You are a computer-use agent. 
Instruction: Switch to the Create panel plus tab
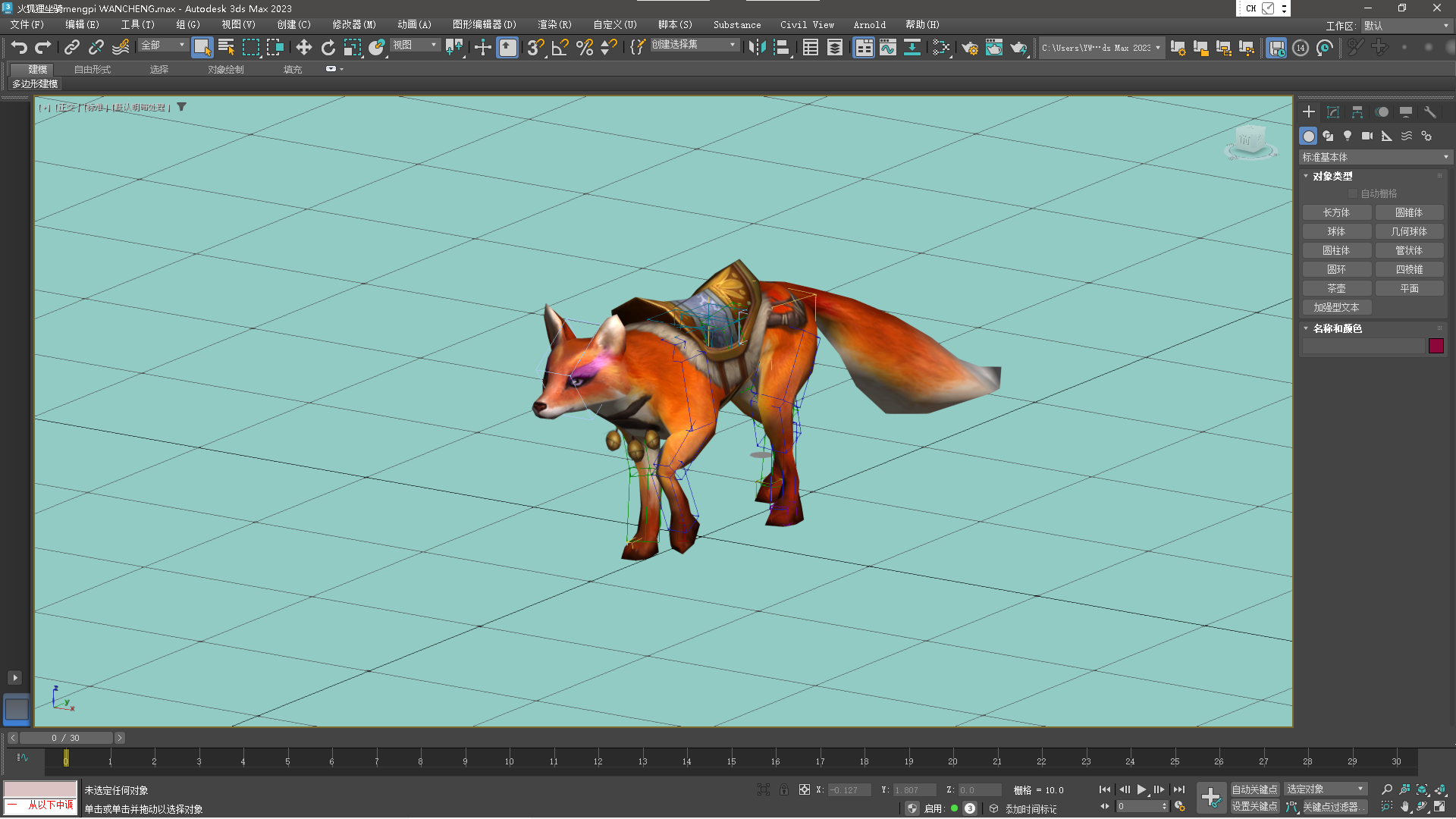point(1309,112)
